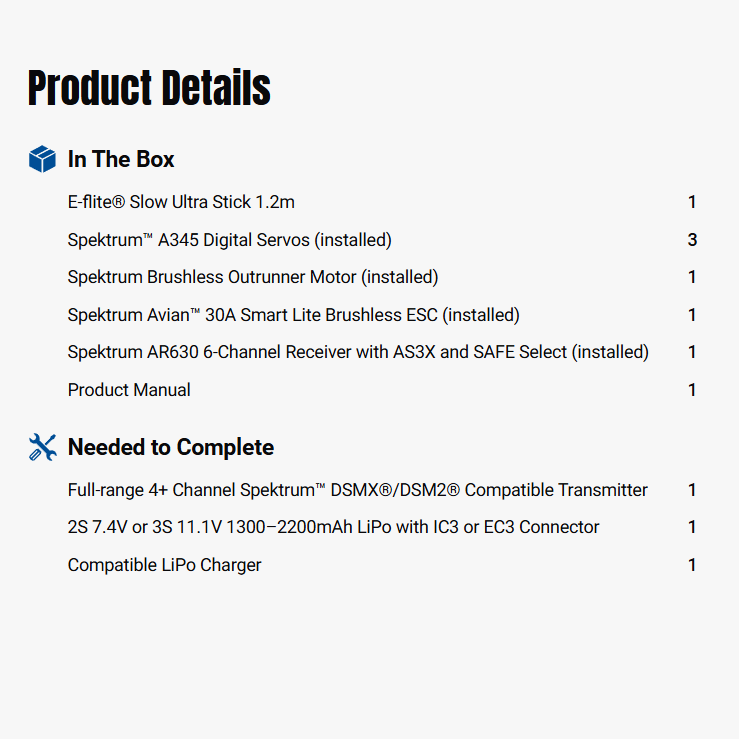
Task: Click E-flite Slow Ultra Stick 1.2m item
Action: [181, 202]
